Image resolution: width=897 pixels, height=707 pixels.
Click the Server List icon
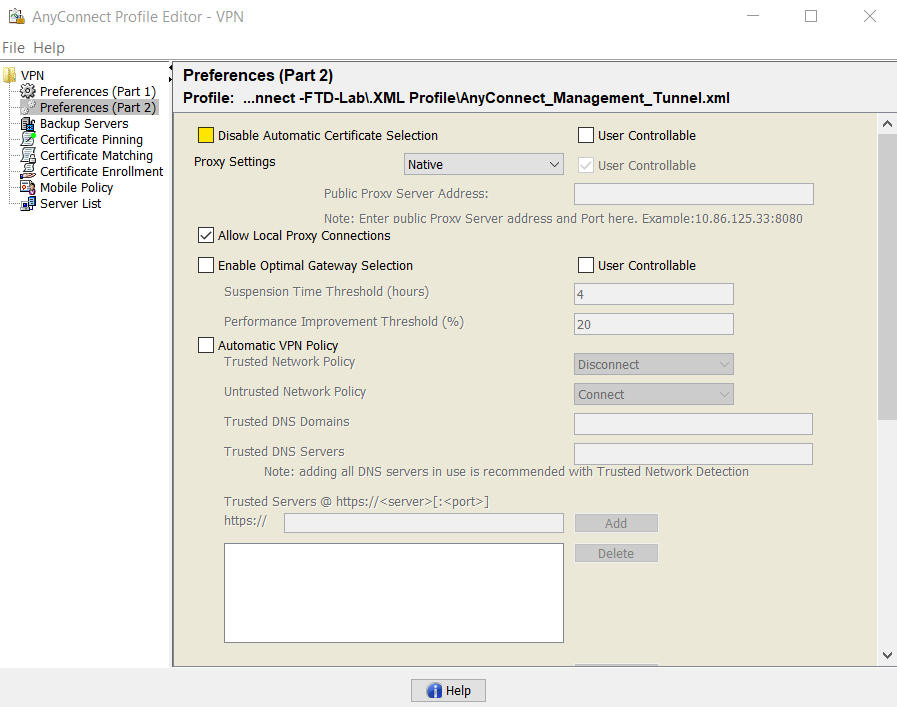(x=27, y=203)
